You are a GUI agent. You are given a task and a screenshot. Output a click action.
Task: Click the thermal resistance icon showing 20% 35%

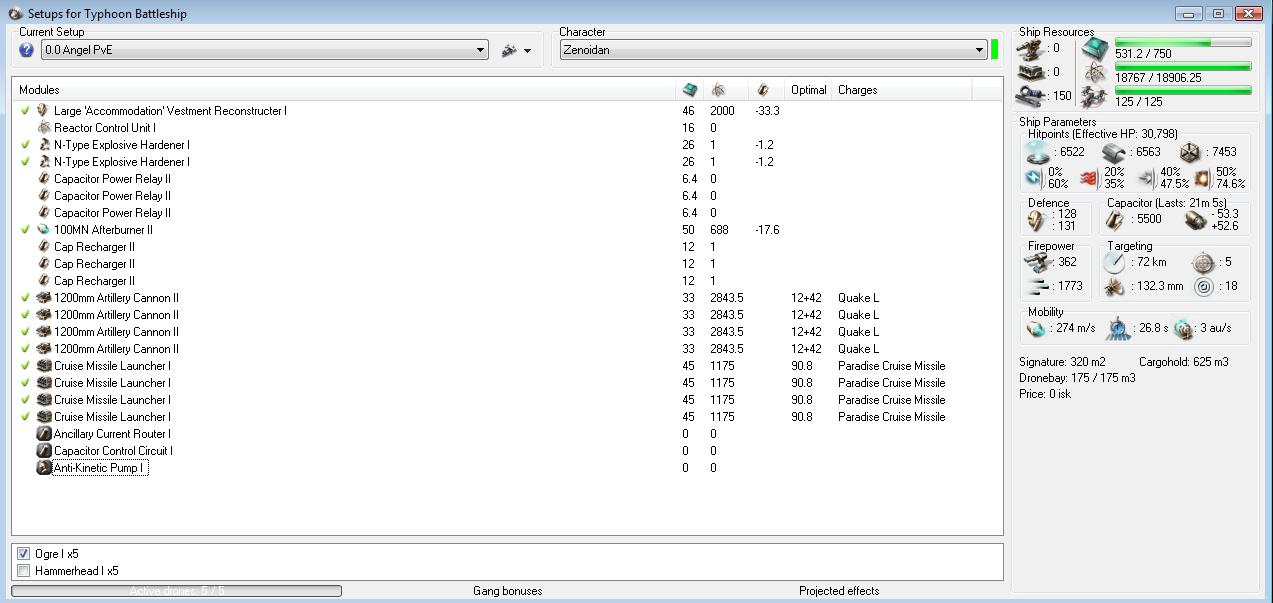pyautogui.click(x=1089, y=178)
